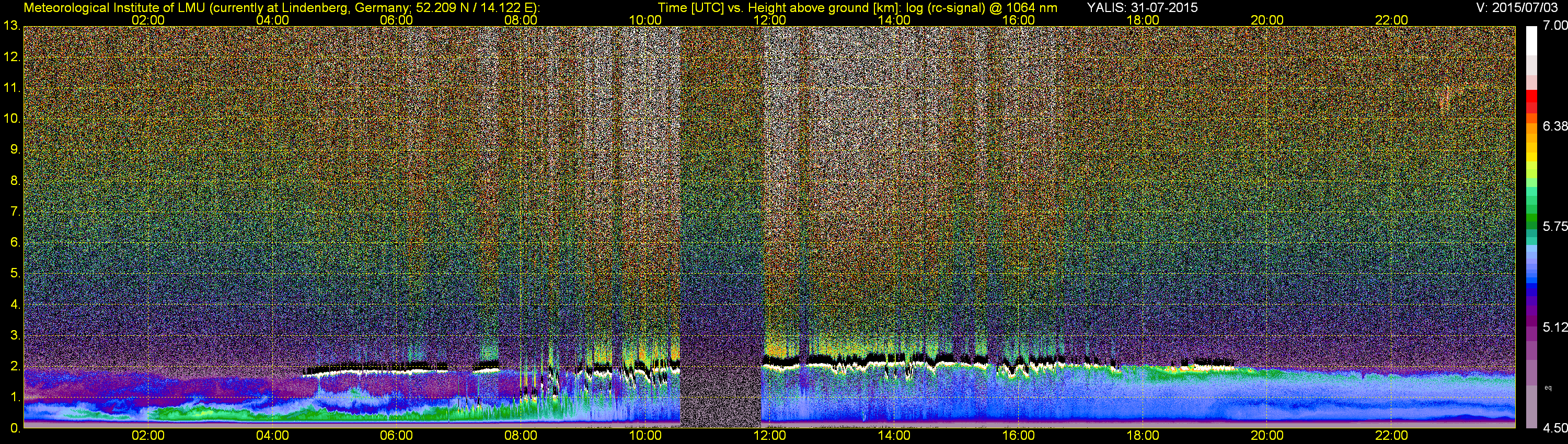Click the 6.38 color scale value

pyautogui.click(x=1554, y=126)
